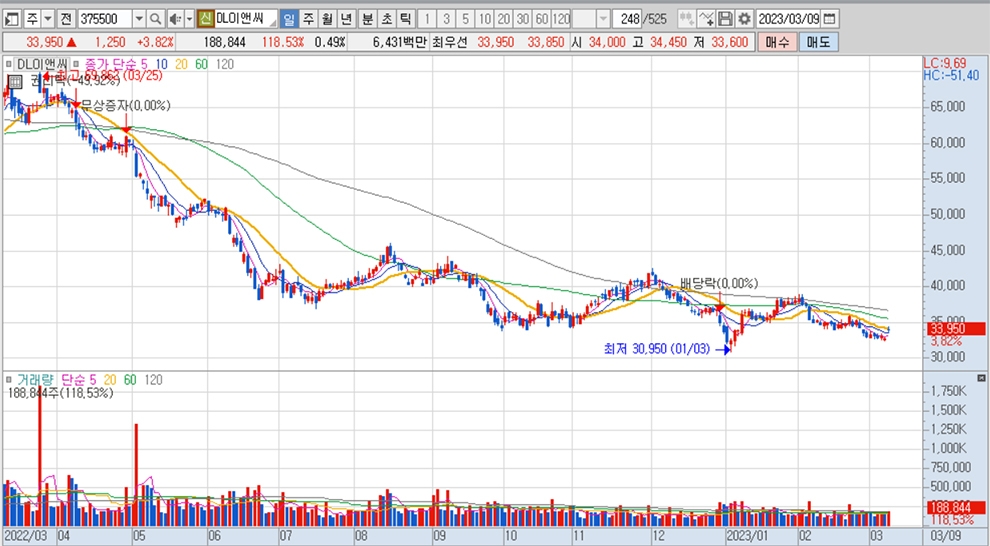The image size is (990, 546).
Task: Select the 분 minute chart tab
Action: [367, 19]
